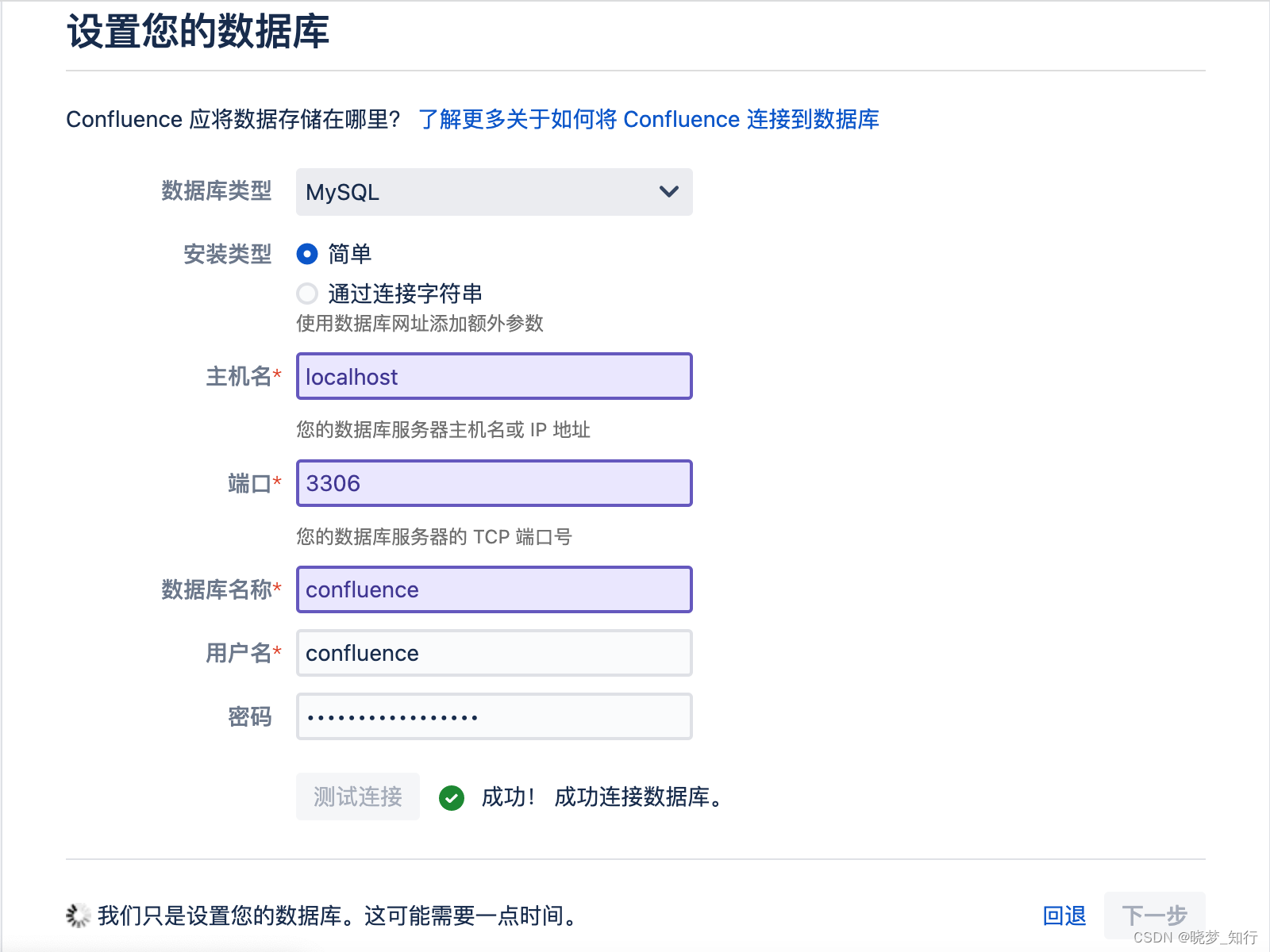Click the 您的数据库服务器主机名或 IP 地址 hint
The image size is (1270, 952).
[x=443, y=430]
